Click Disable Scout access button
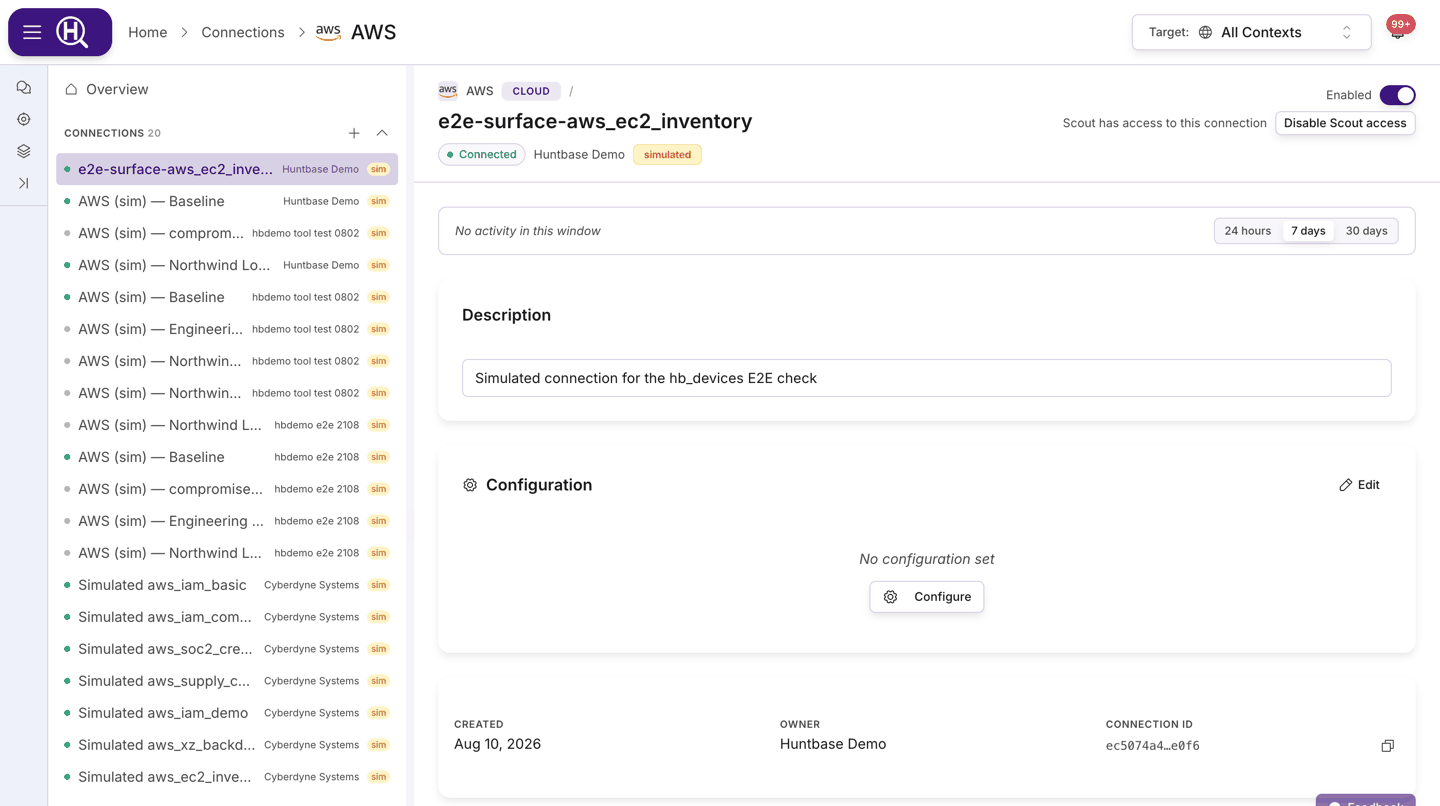This screenshot has width=1440, height=806. point(1345,123)
